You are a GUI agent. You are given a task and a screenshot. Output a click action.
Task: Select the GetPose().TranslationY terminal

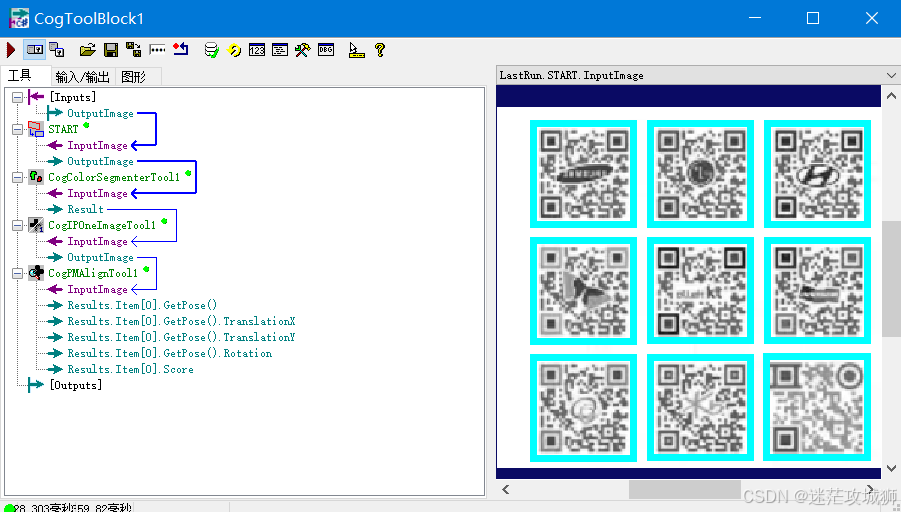pos(181,337)
